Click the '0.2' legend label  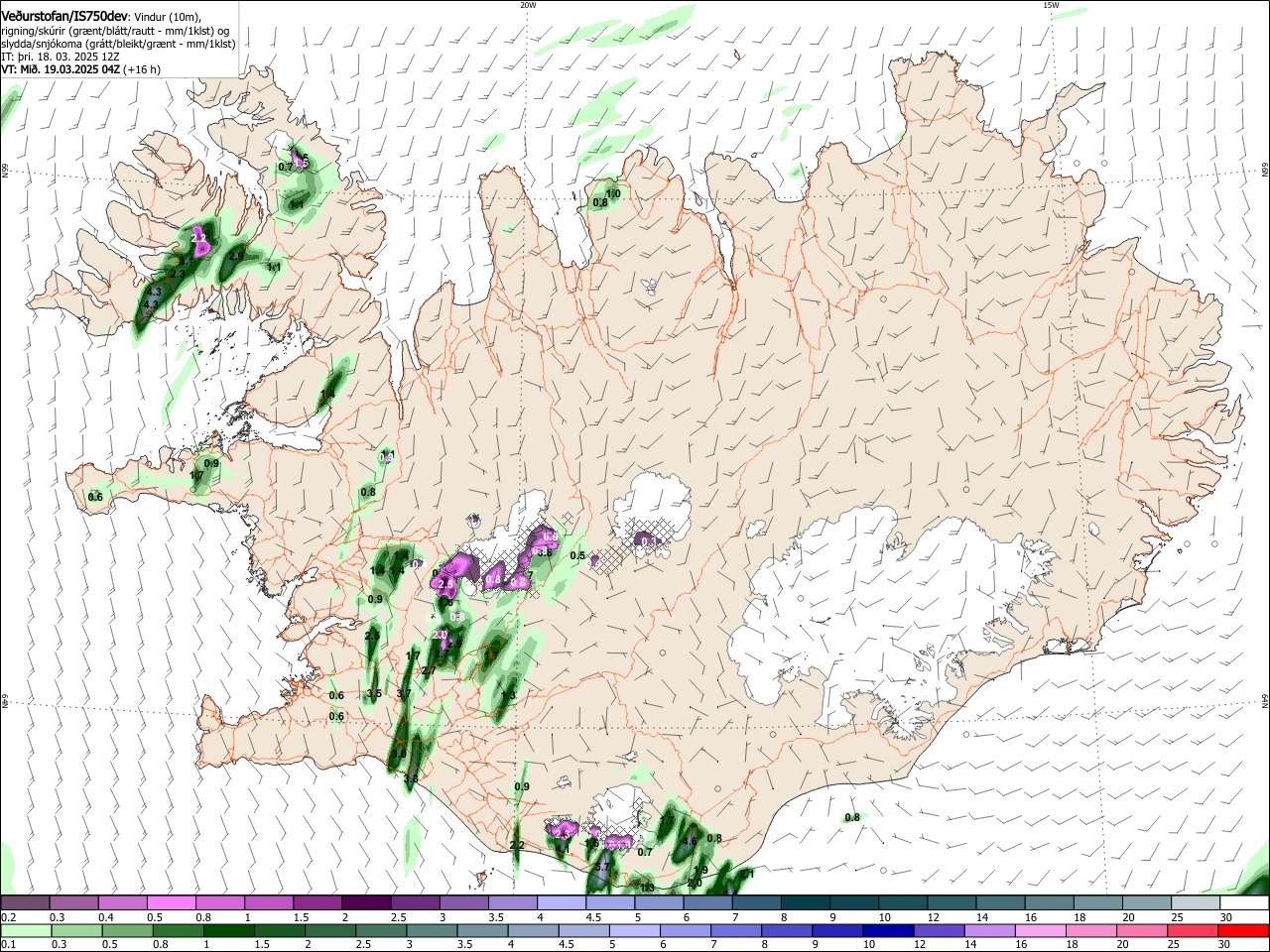tap(8, 917)
